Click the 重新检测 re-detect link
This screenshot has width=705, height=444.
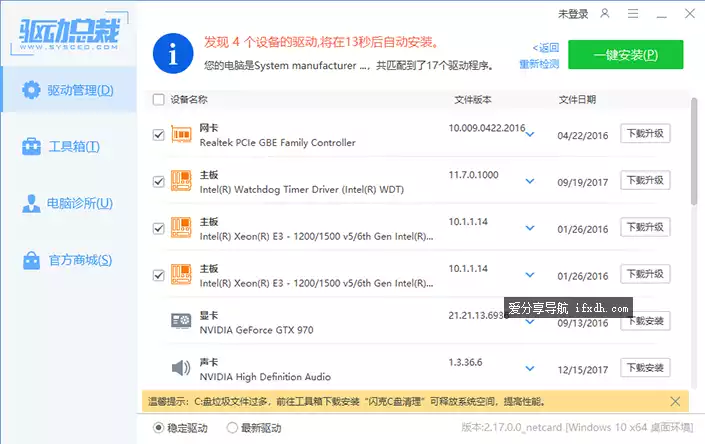539,64
